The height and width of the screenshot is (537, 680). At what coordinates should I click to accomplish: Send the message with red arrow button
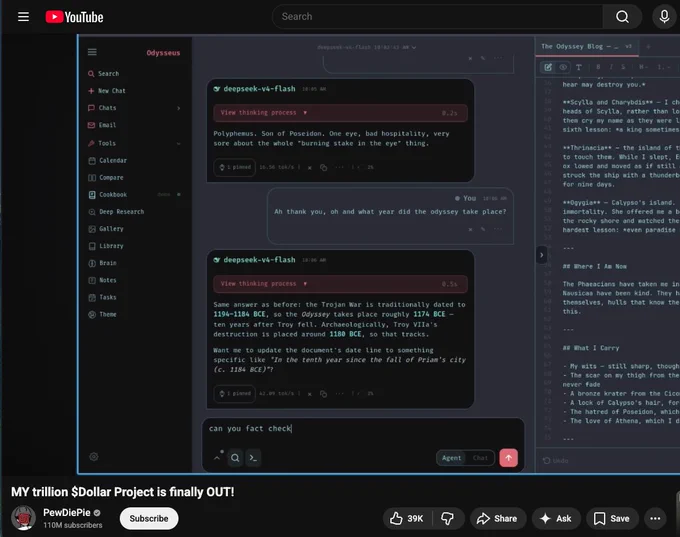pyautogui.click(x=508, y=458)
